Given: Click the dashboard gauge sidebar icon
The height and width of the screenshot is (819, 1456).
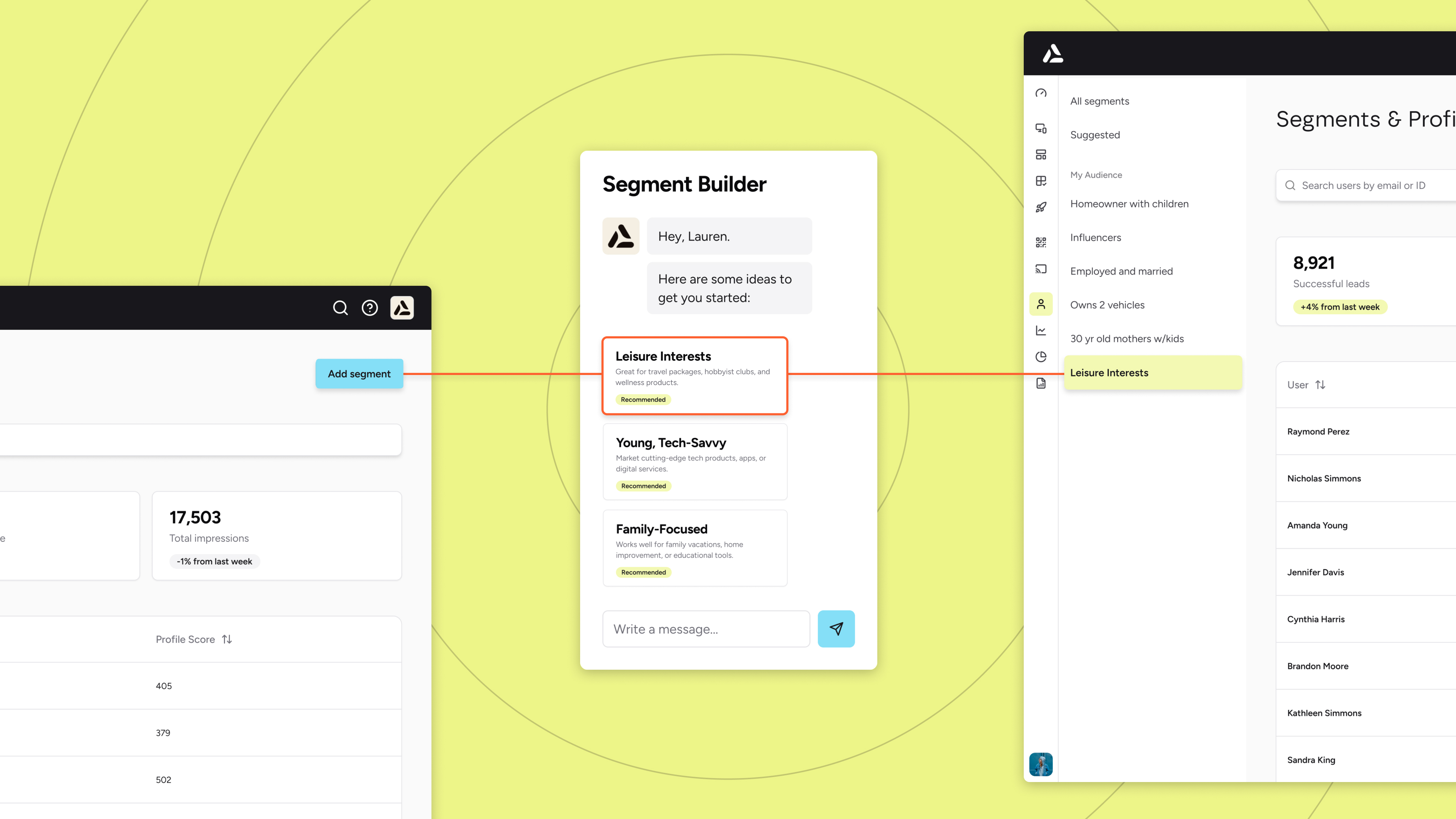Looking at the screenshot, I should pos(1040,93).
